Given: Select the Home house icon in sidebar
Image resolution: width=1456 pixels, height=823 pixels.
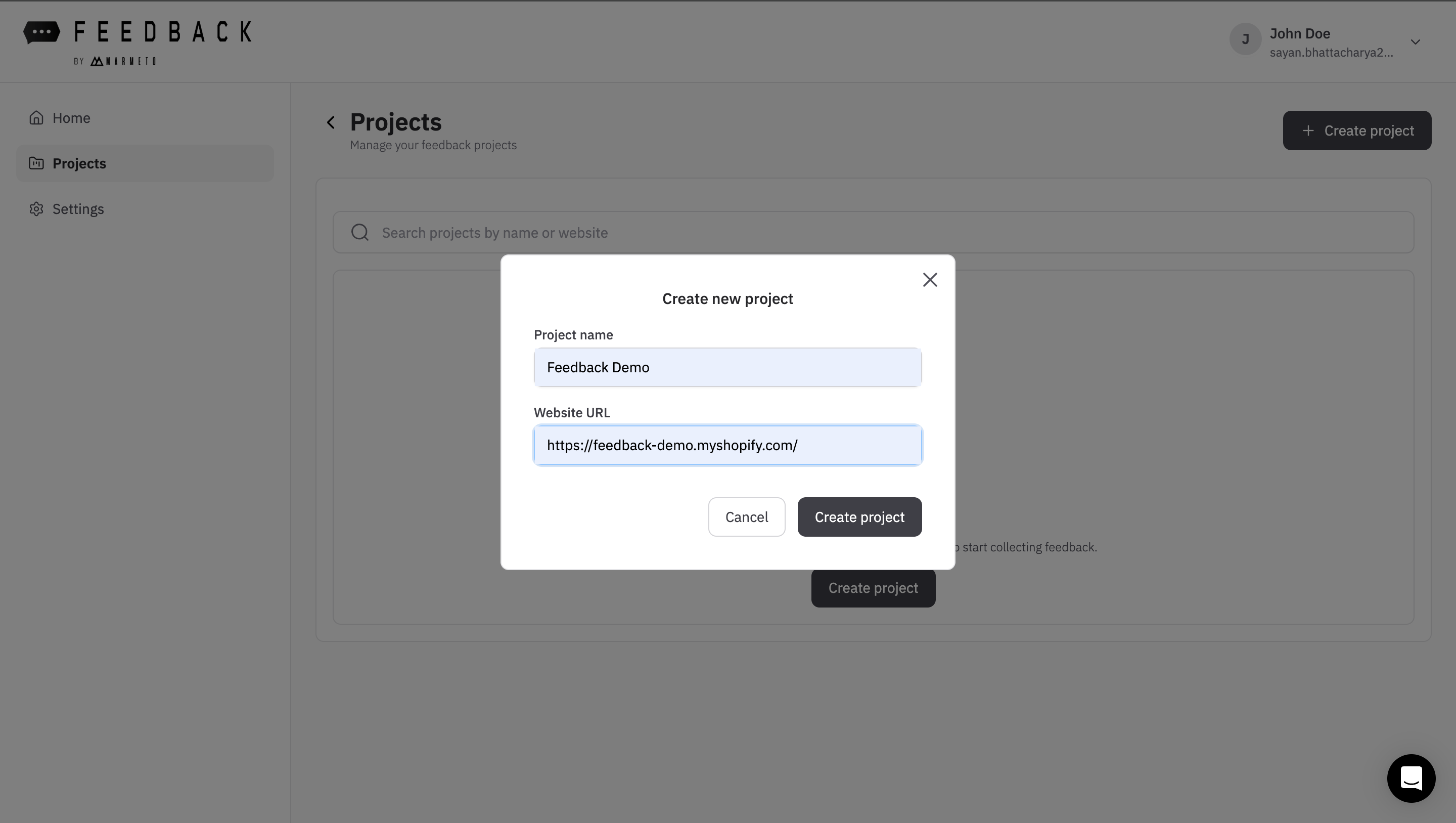Looking at the screenshot, I should click(36, 118).
